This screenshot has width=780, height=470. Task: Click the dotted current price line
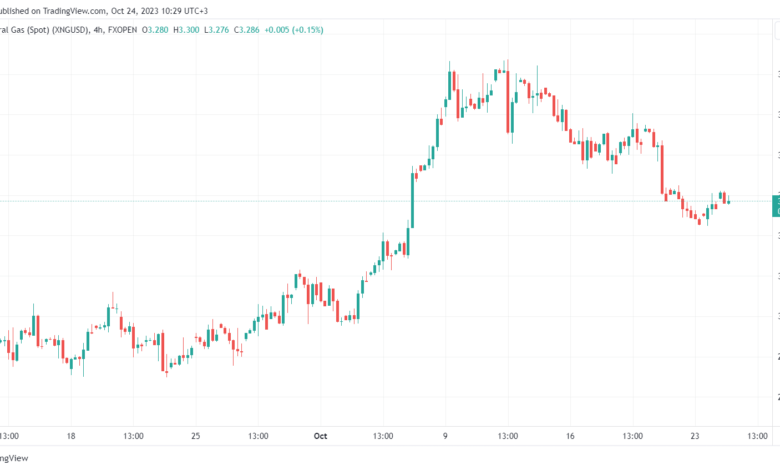pyautogui.click(x=386, y=201)
